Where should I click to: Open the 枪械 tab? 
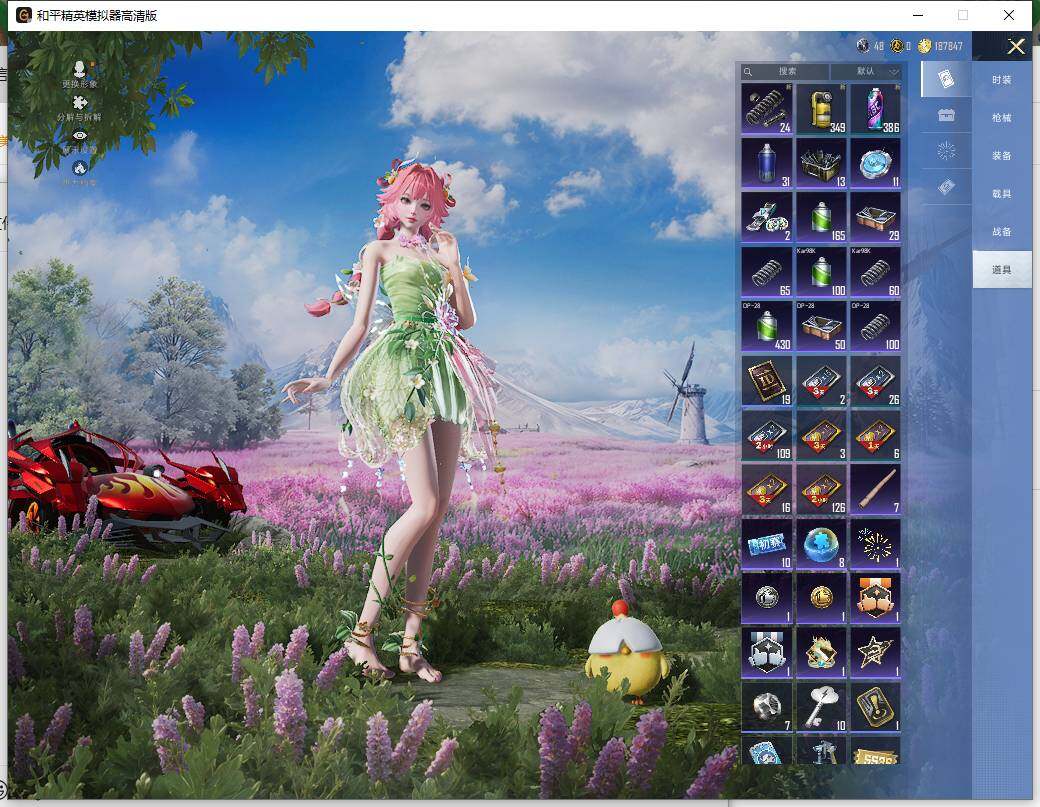coord(1001,118)
